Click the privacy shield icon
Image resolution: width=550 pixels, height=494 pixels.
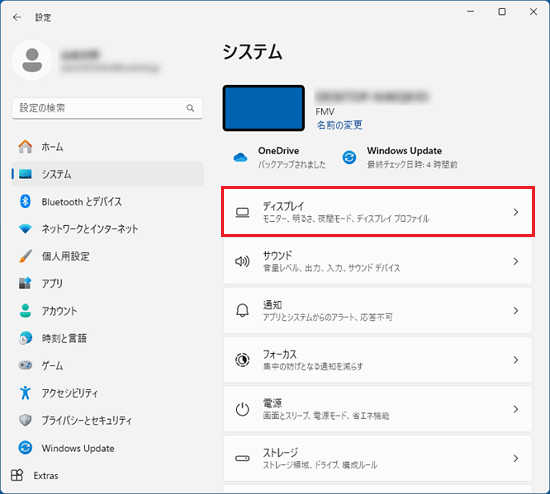pyautogui.click(x=25, y=420)
